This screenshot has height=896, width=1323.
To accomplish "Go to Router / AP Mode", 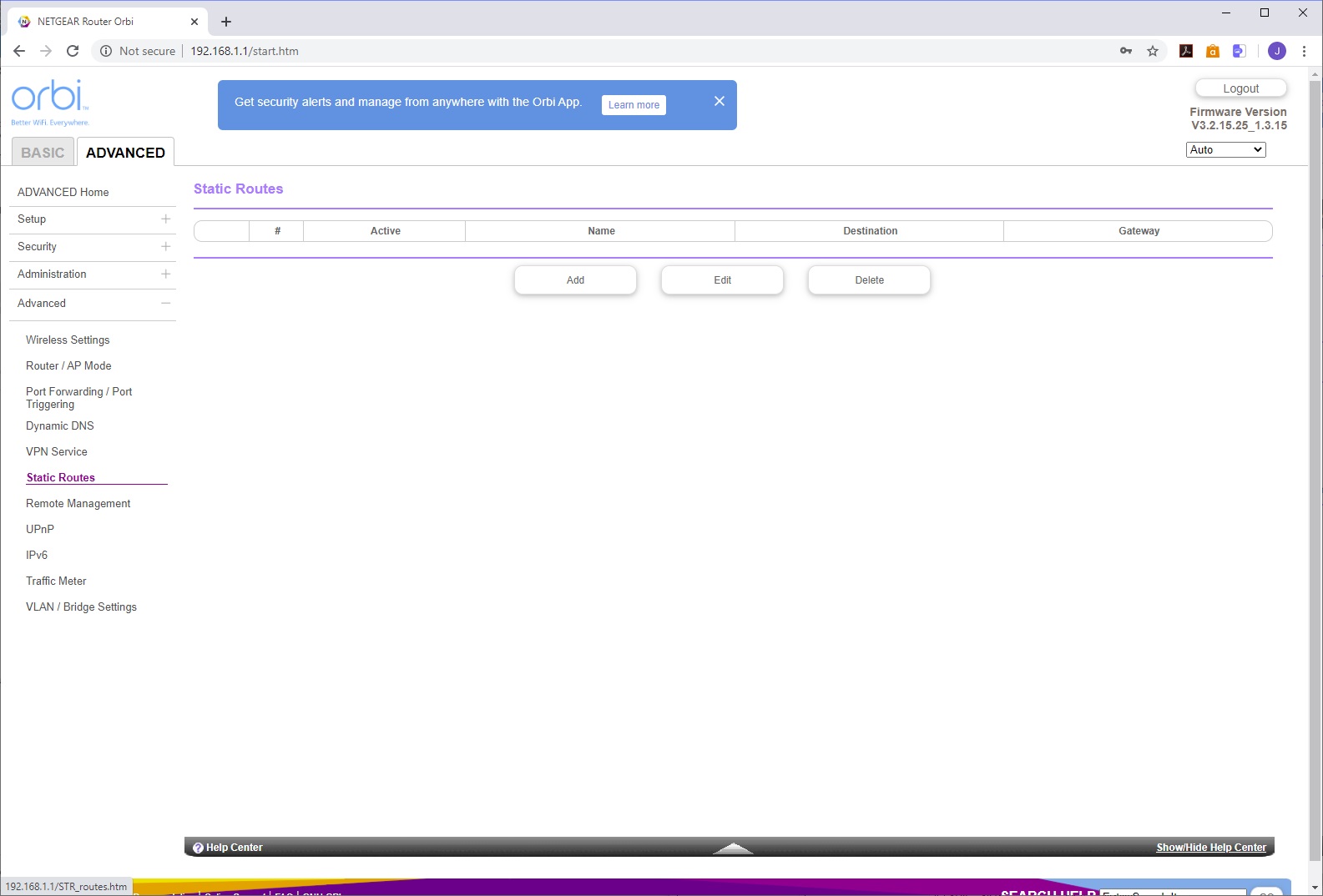I will pos(68,365).
